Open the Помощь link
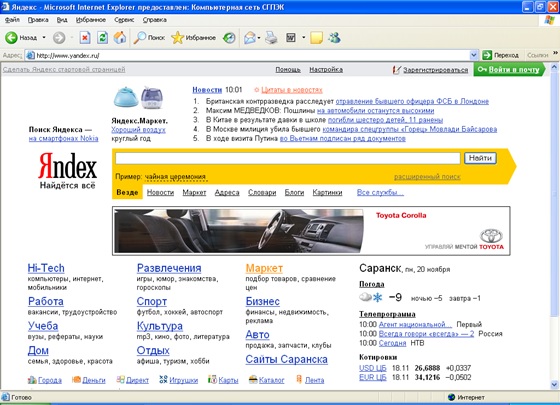This screenshot has height=405, width=560. 288,70
